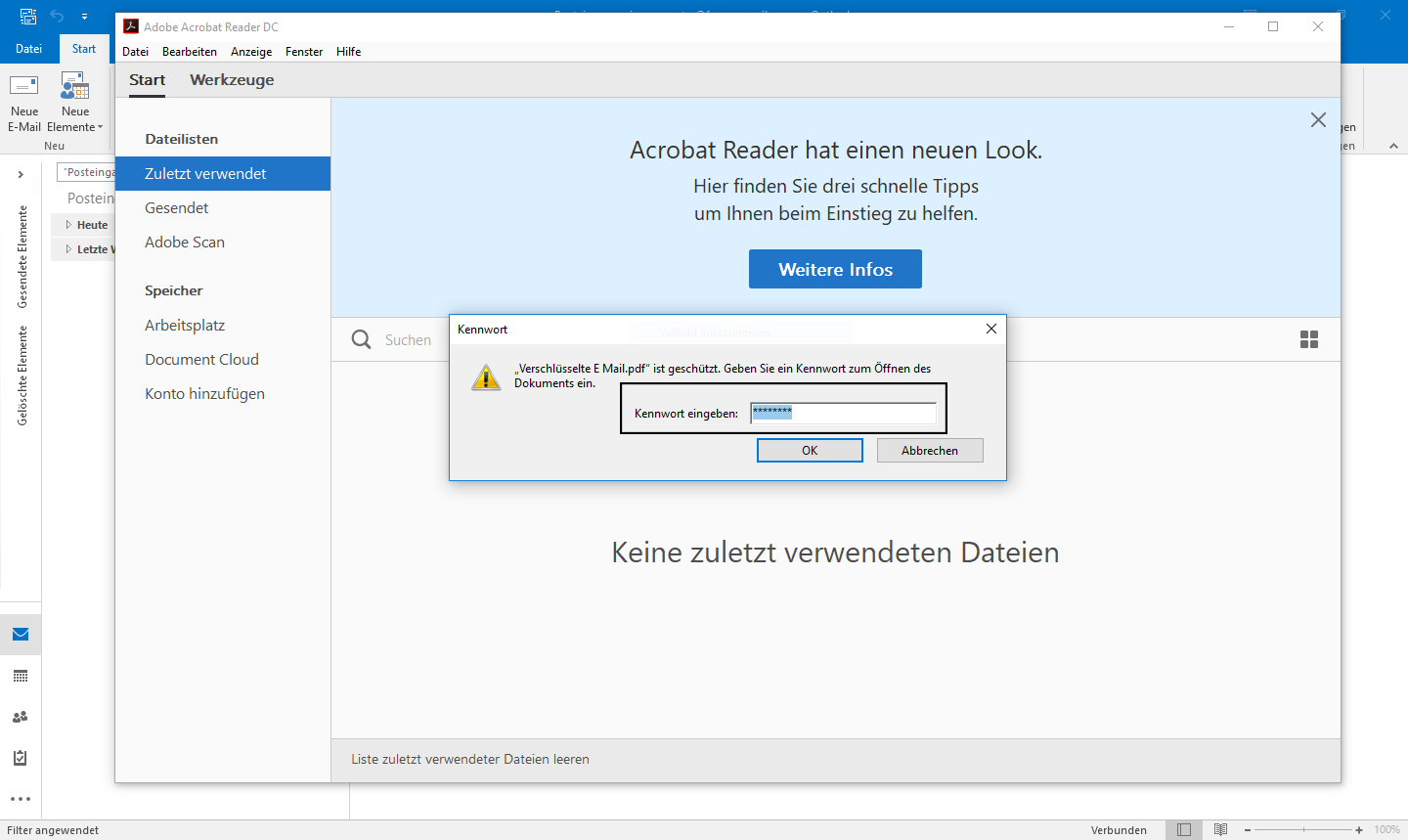Click Filter angewendet in status bar

[x=53, y=830]
